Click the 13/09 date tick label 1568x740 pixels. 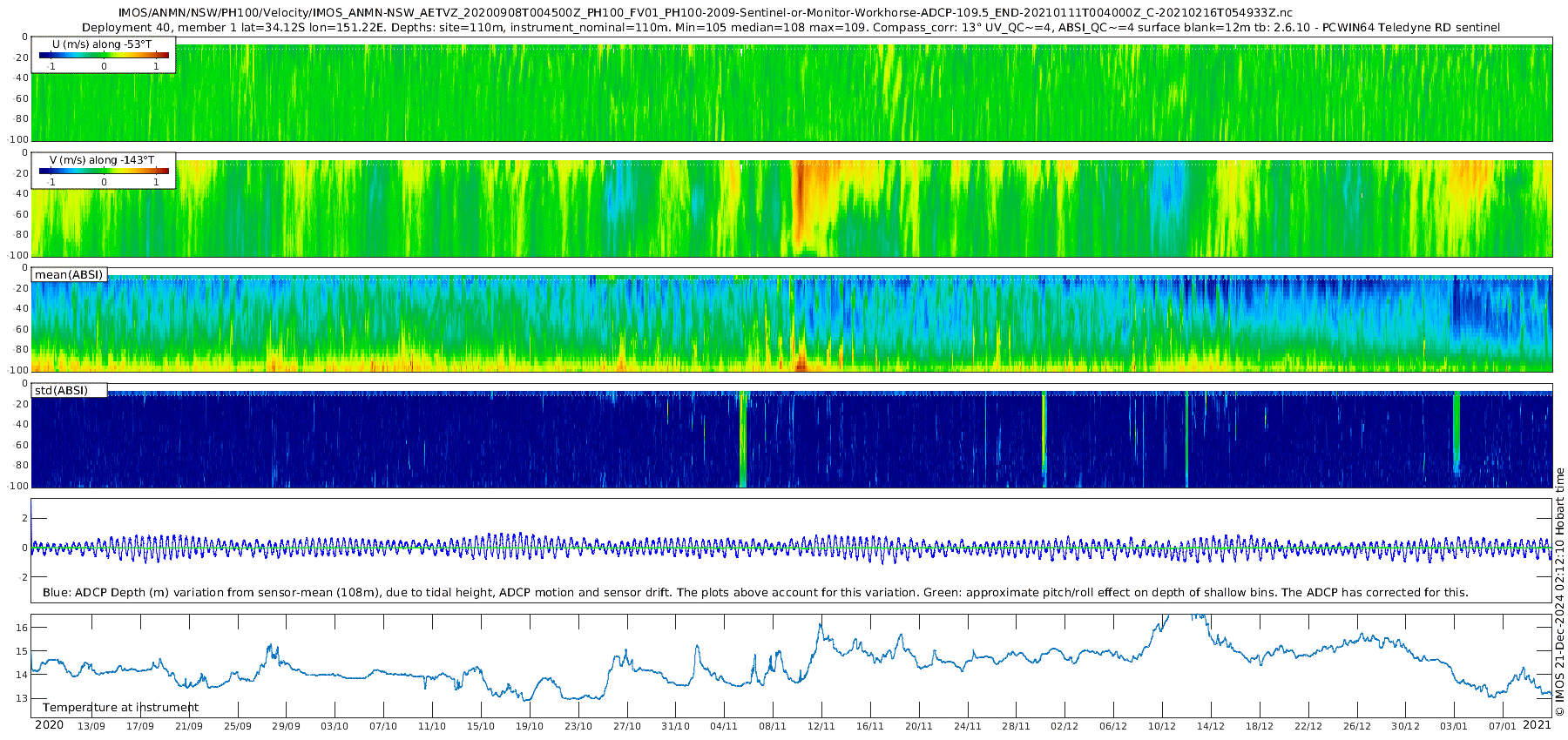click(x=91, y=726)
